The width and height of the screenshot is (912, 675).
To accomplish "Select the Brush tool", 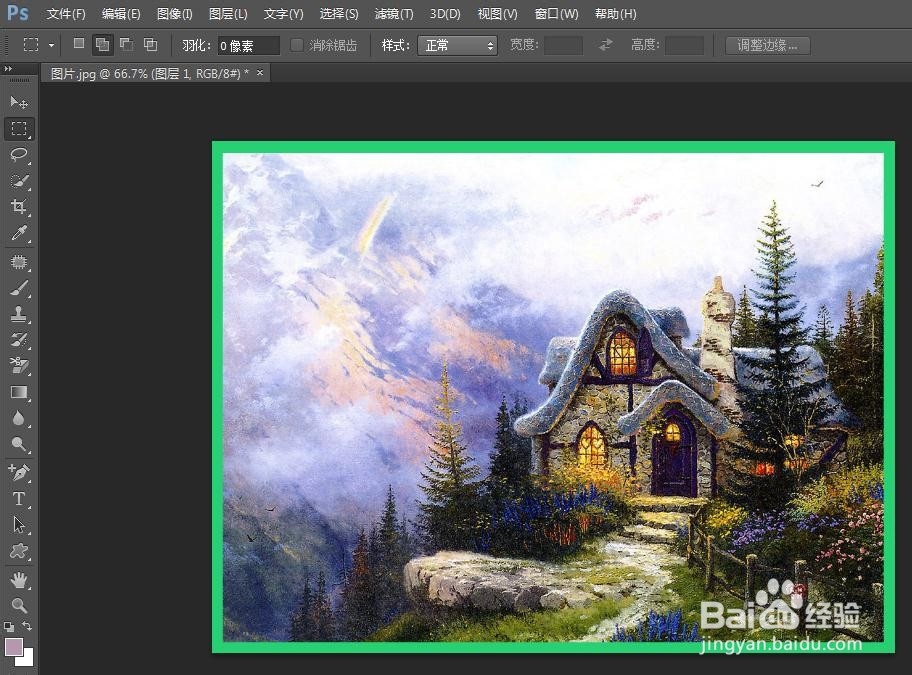I will click(x=19, y=288).
